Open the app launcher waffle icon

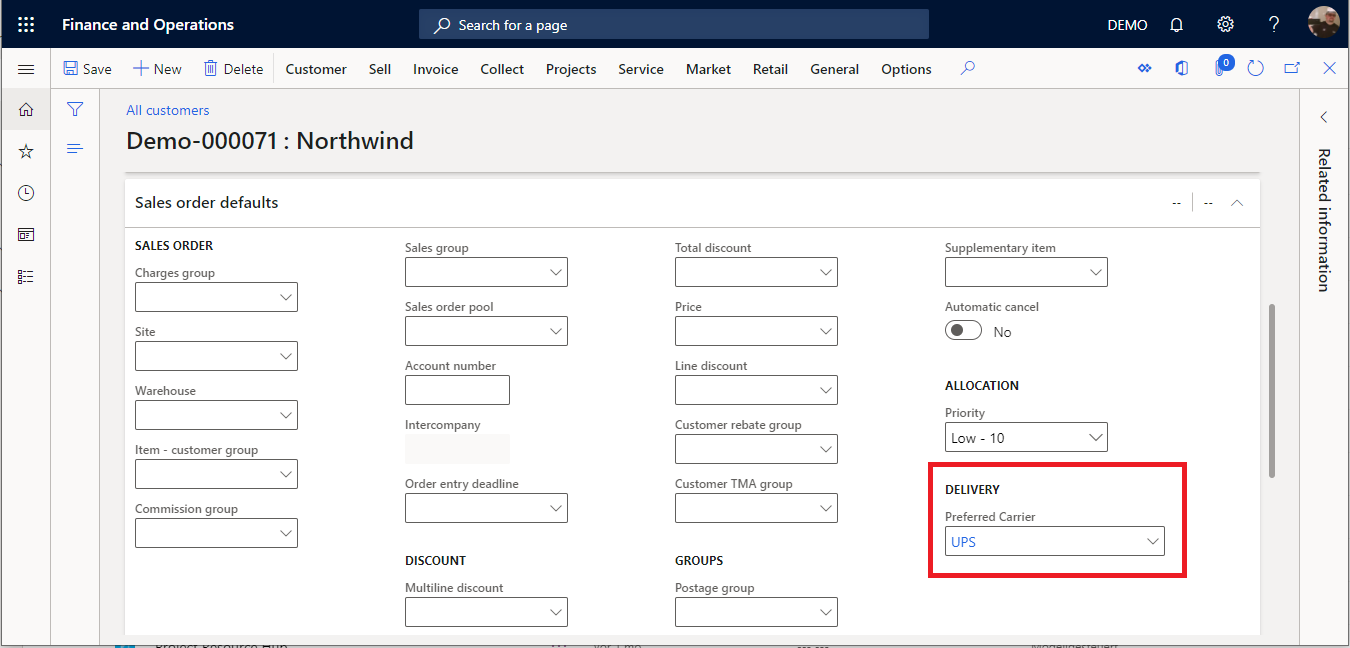point(26,25)
